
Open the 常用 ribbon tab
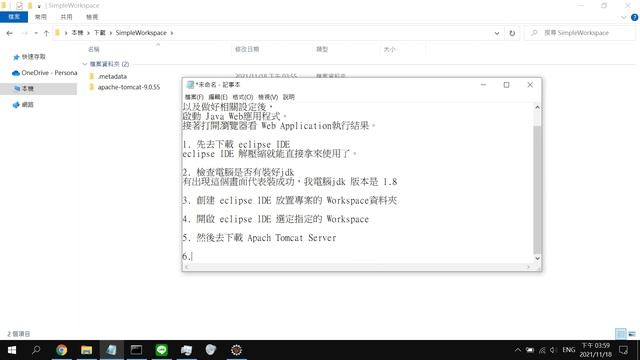click(x=40, y=17)
